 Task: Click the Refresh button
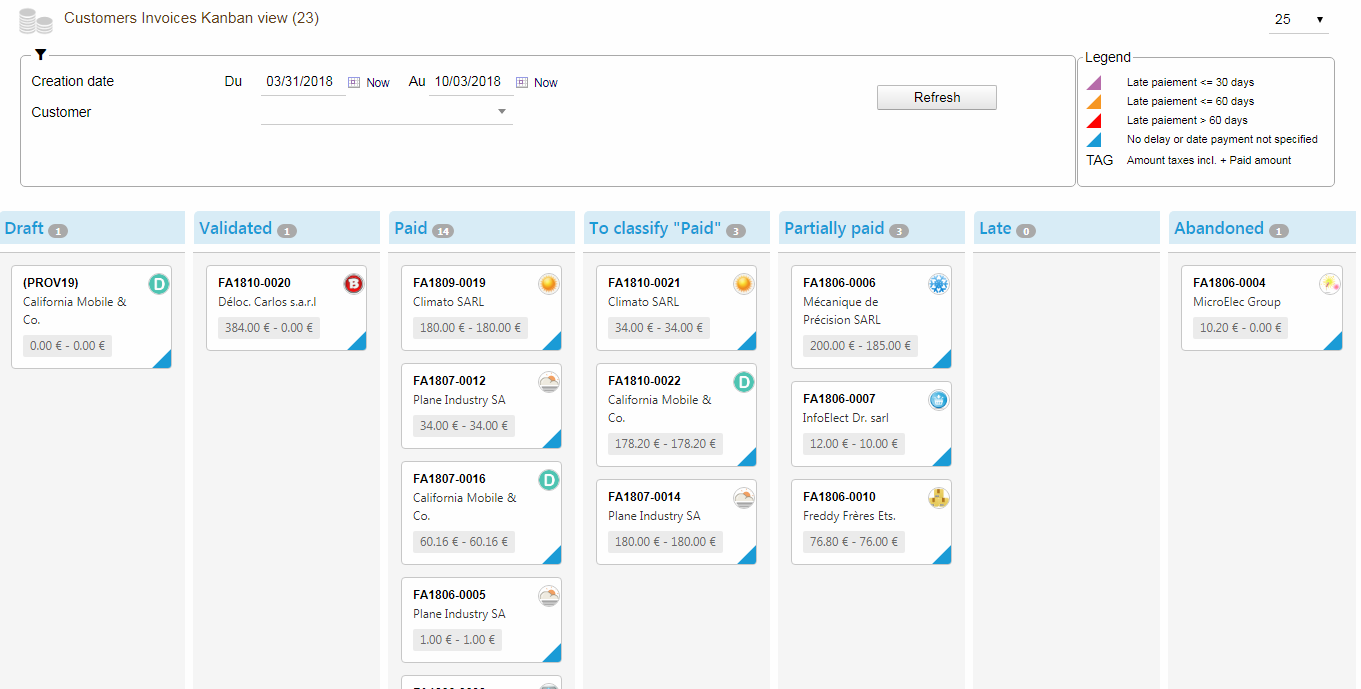pyautogui.click(x=936, y=97)
